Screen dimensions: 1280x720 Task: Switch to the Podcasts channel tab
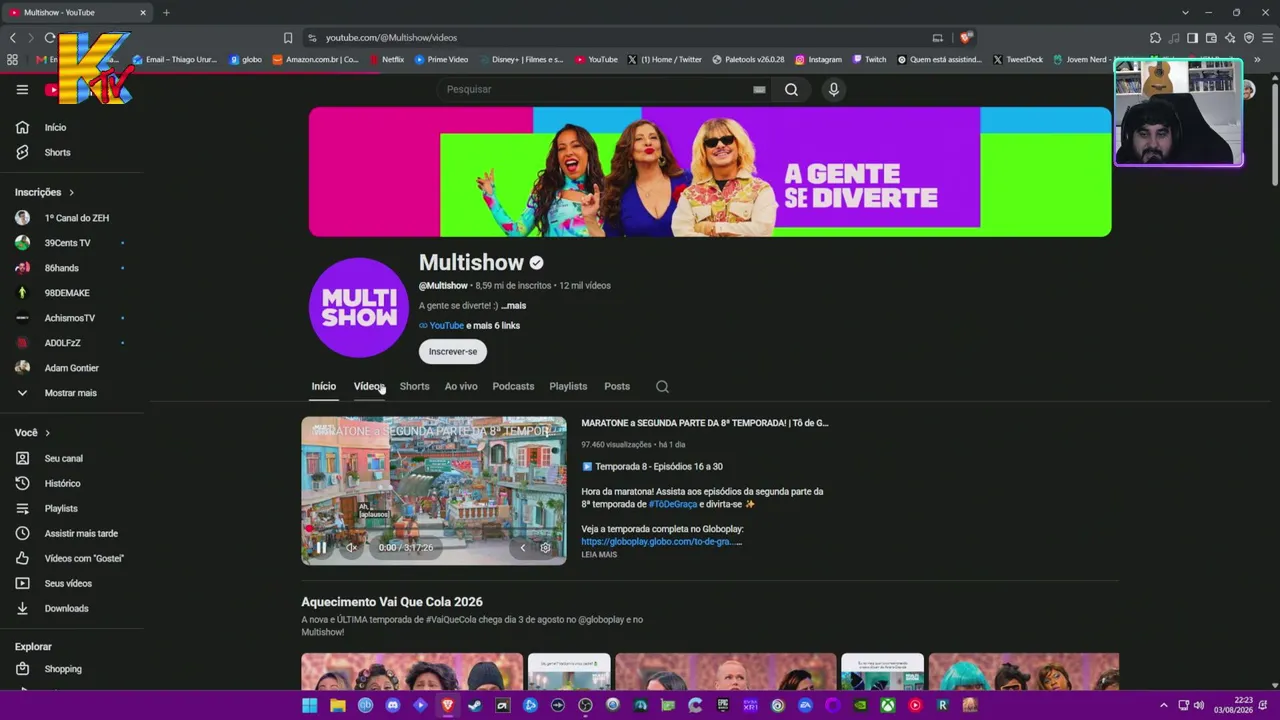click(x=513, y=386)
